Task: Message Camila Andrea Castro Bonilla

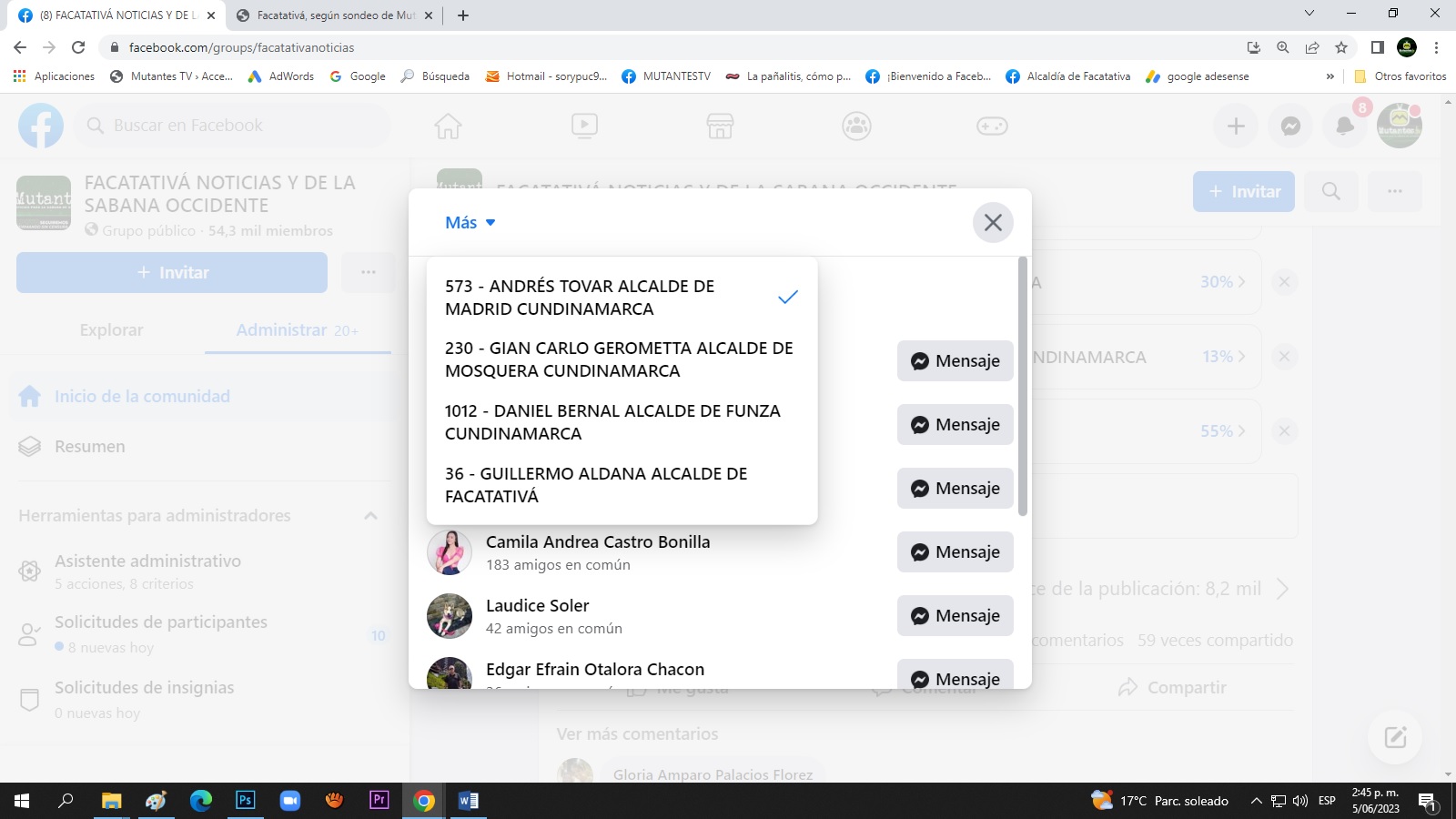Action: tap(955, 552)
